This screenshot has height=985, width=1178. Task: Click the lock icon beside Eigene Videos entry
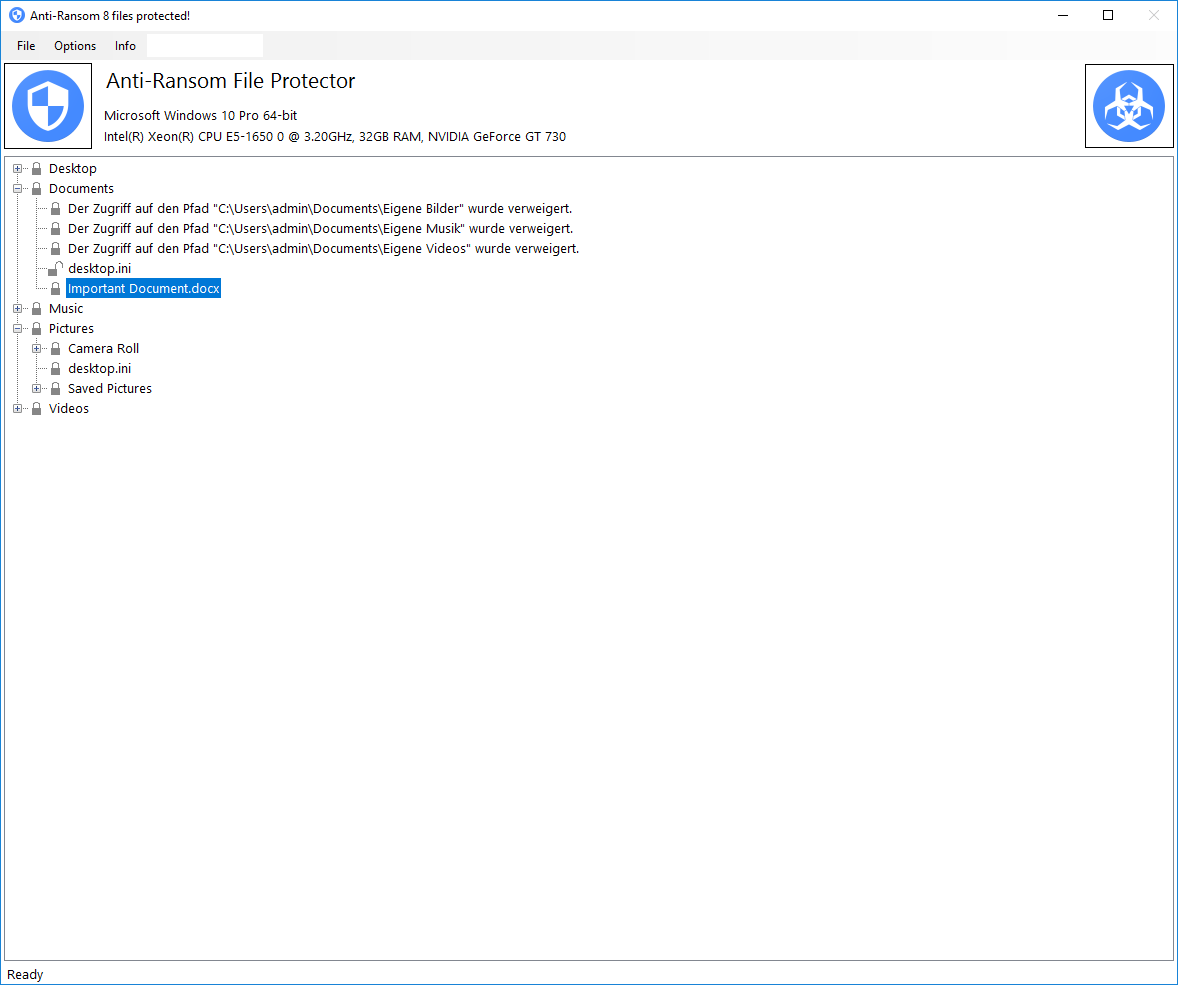56,248
